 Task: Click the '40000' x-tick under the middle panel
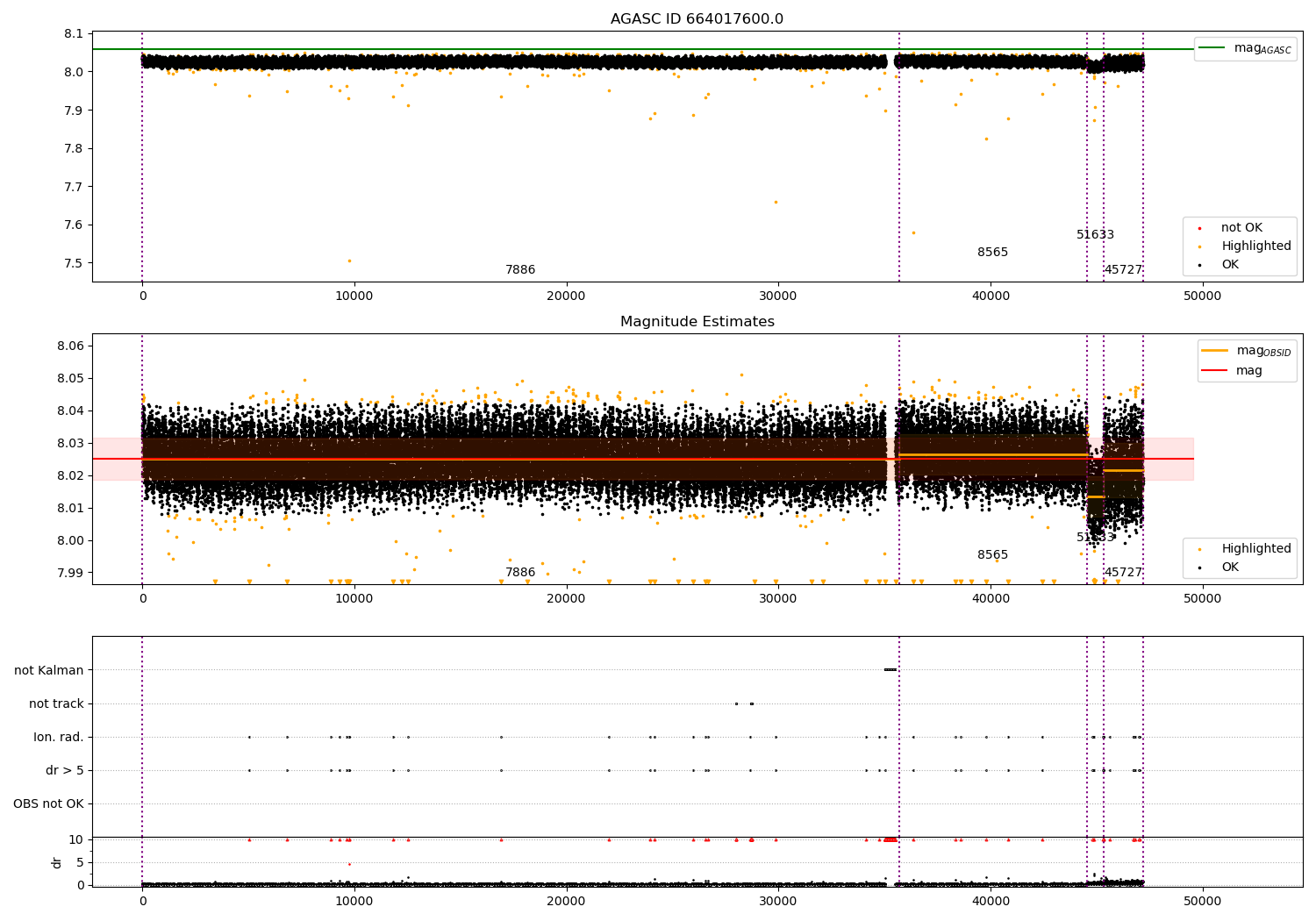click(991, 598)
